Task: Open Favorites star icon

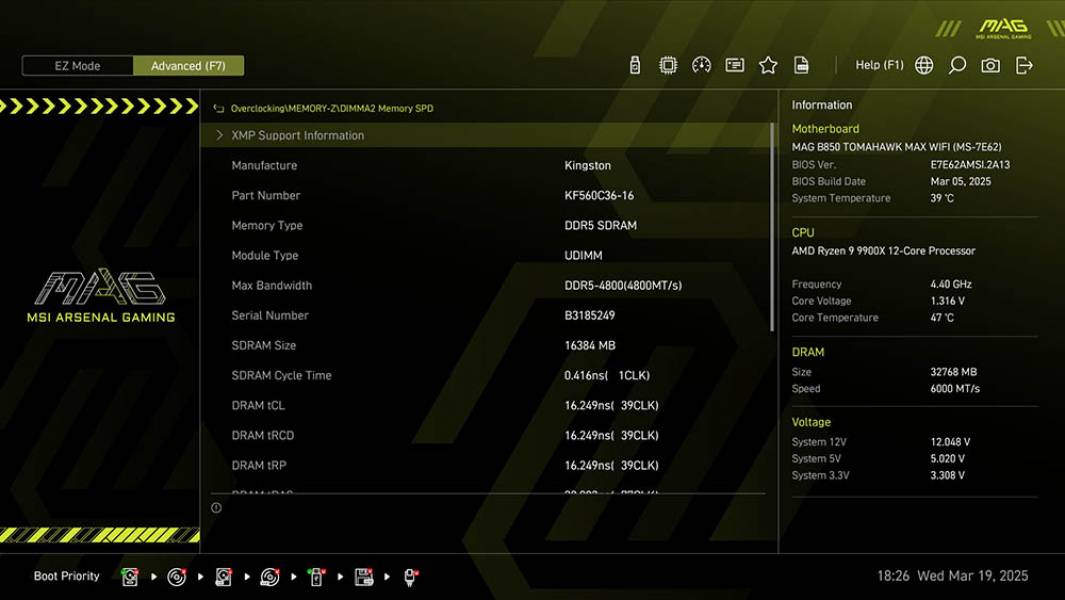Action: pyautogui.click(x=768, y=65)
